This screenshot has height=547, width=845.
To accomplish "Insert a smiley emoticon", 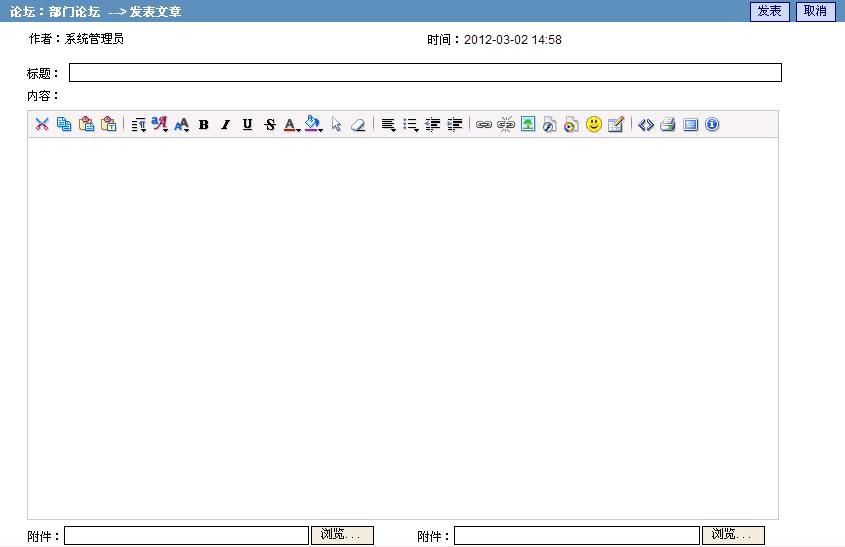I will click(x=594, y=125).
